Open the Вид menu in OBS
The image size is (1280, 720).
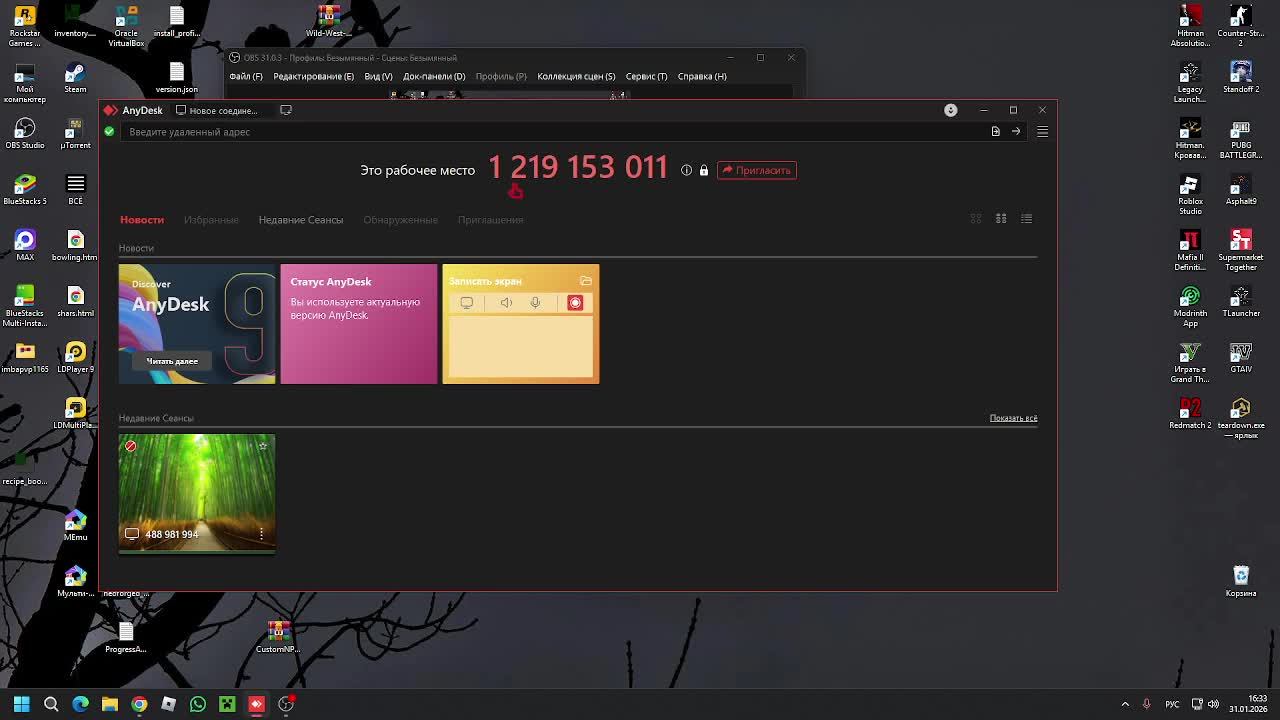pos(378,76)
